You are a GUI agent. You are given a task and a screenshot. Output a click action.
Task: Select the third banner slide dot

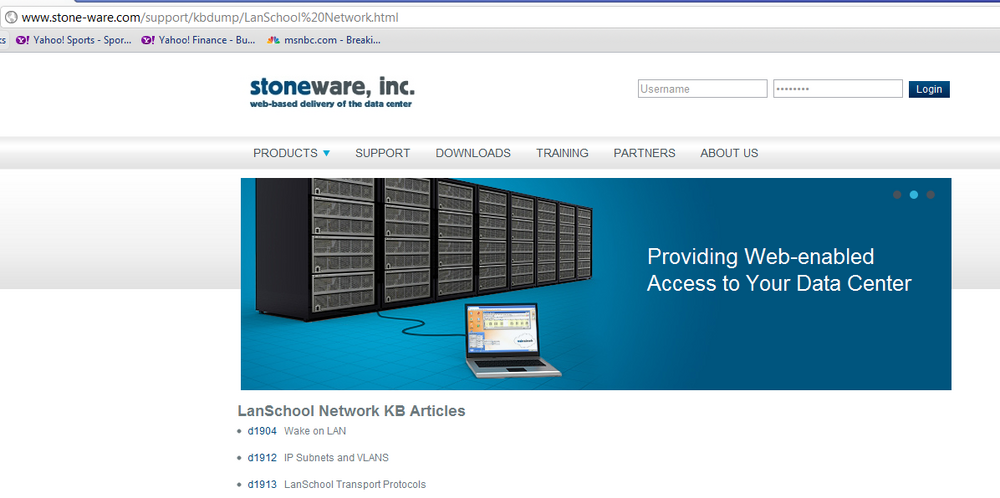(930, 194)
